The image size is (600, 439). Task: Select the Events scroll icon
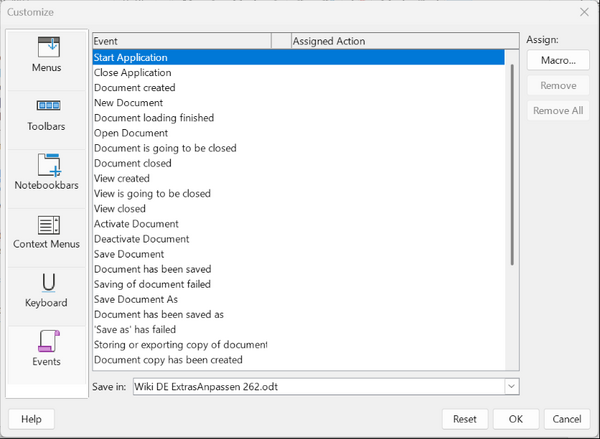[49, 341]
